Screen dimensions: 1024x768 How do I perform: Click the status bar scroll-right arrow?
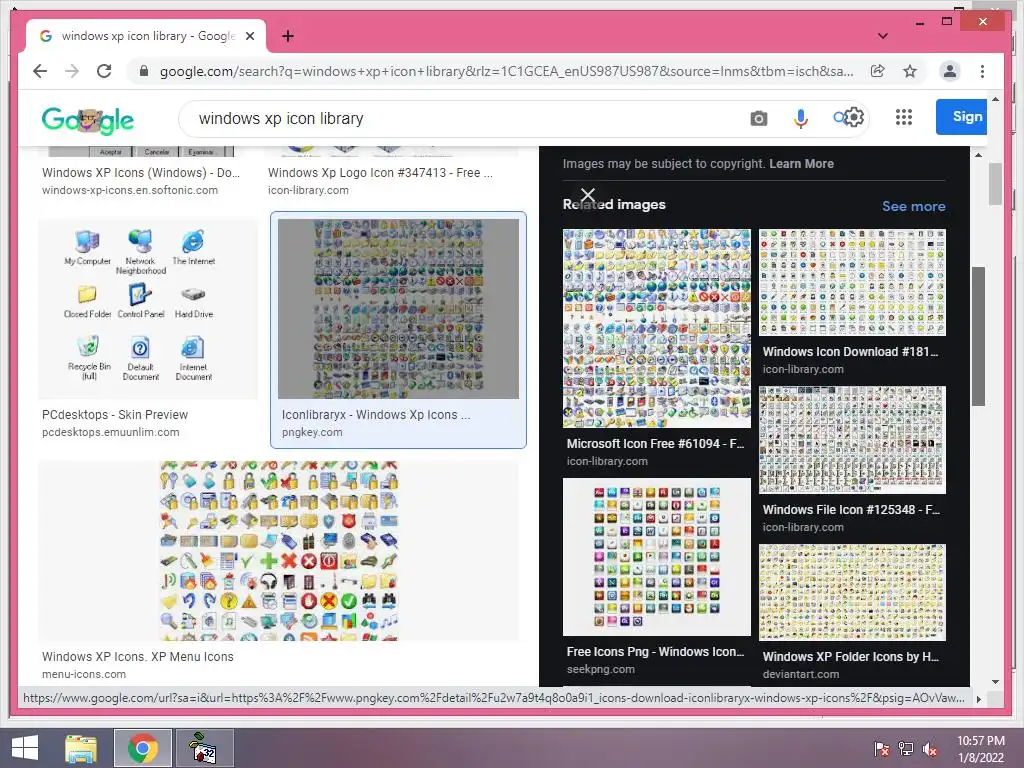[978, 699]
